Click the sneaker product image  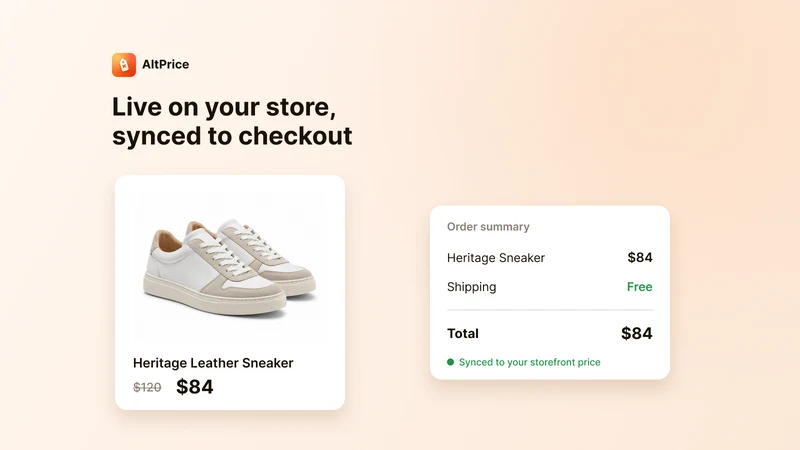point(230,266)
